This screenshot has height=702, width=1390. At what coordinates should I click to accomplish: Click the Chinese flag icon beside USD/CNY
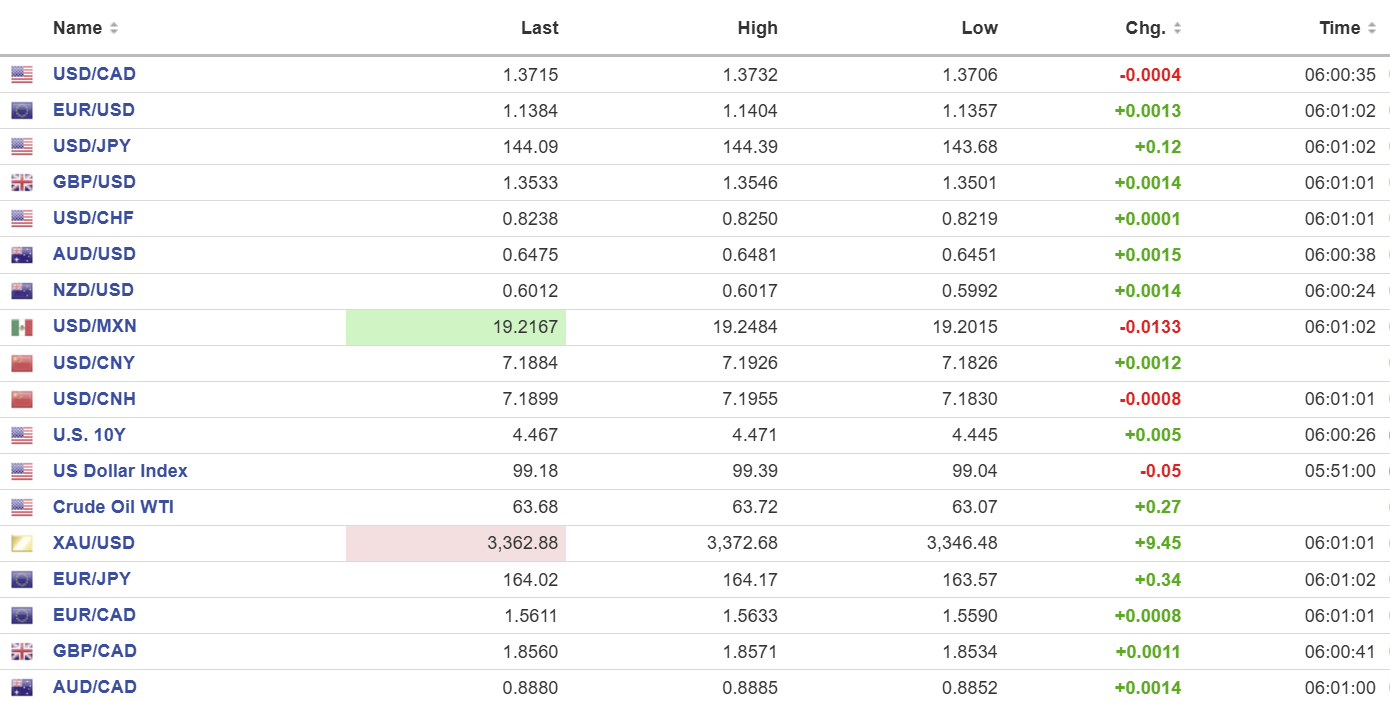tap(22, 363)
